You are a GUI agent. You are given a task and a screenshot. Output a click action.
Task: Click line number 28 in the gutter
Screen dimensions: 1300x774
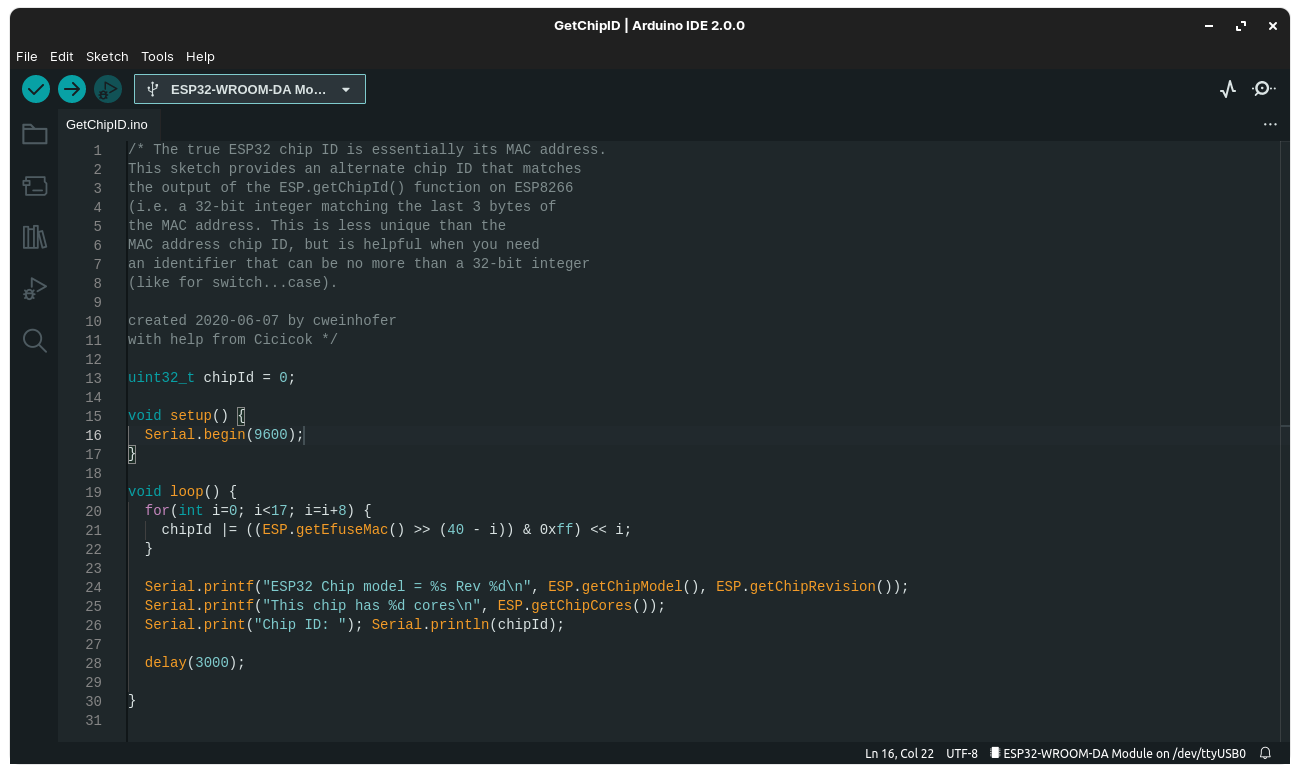coord(94,663)
